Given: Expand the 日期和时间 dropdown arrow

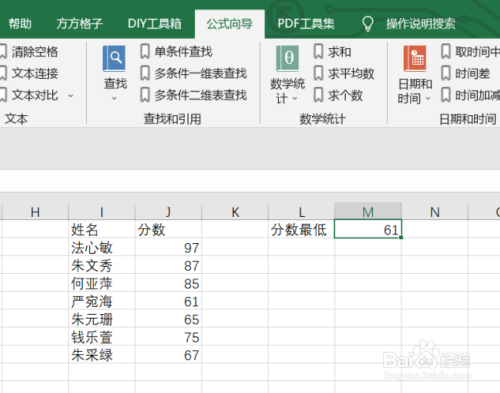Looking at the screenshot, I should 428,98.
